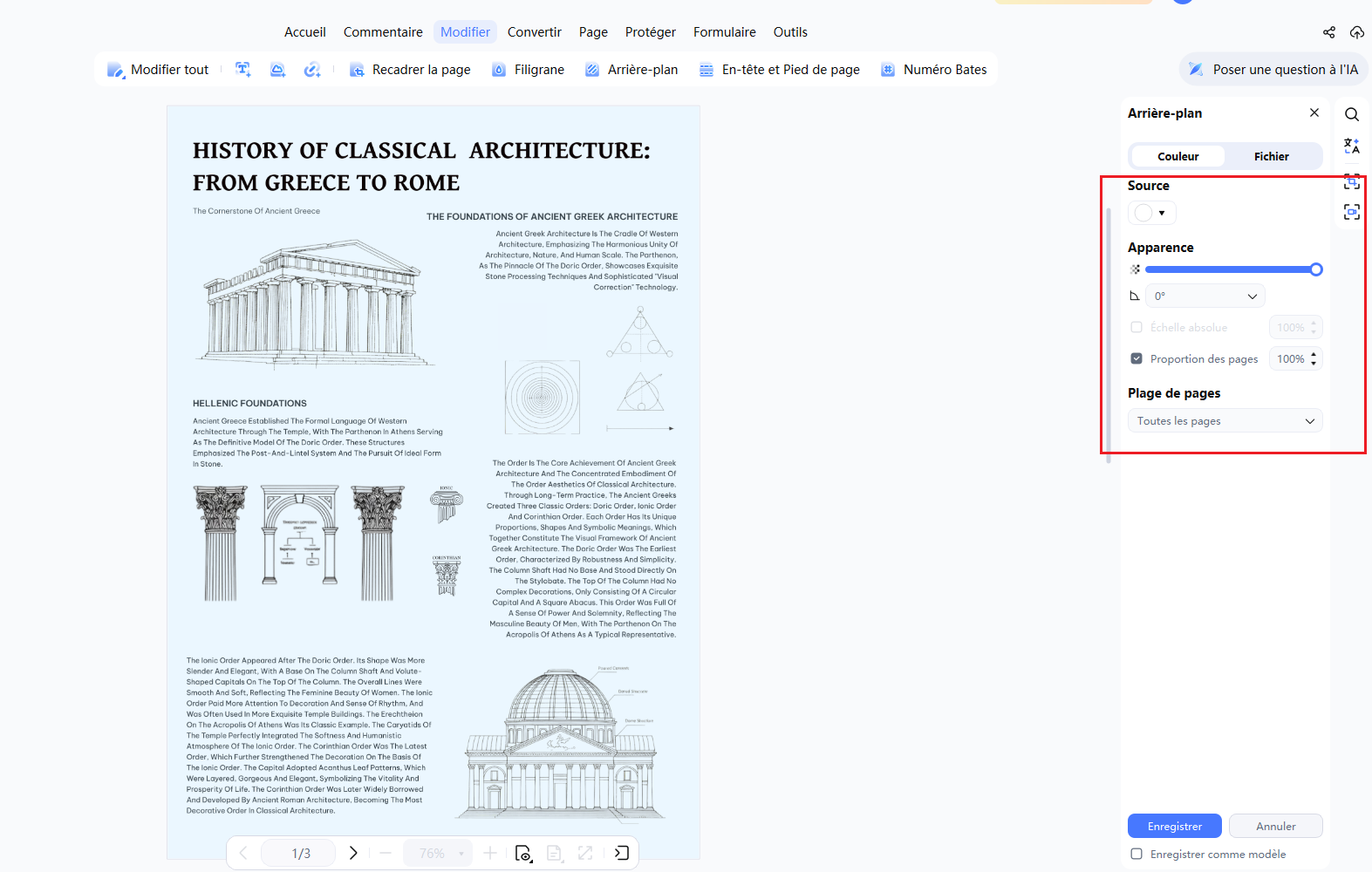Click the Enregistrer button
The height and width of the screenshot is (872, 1372).
tap(1174, 827)
